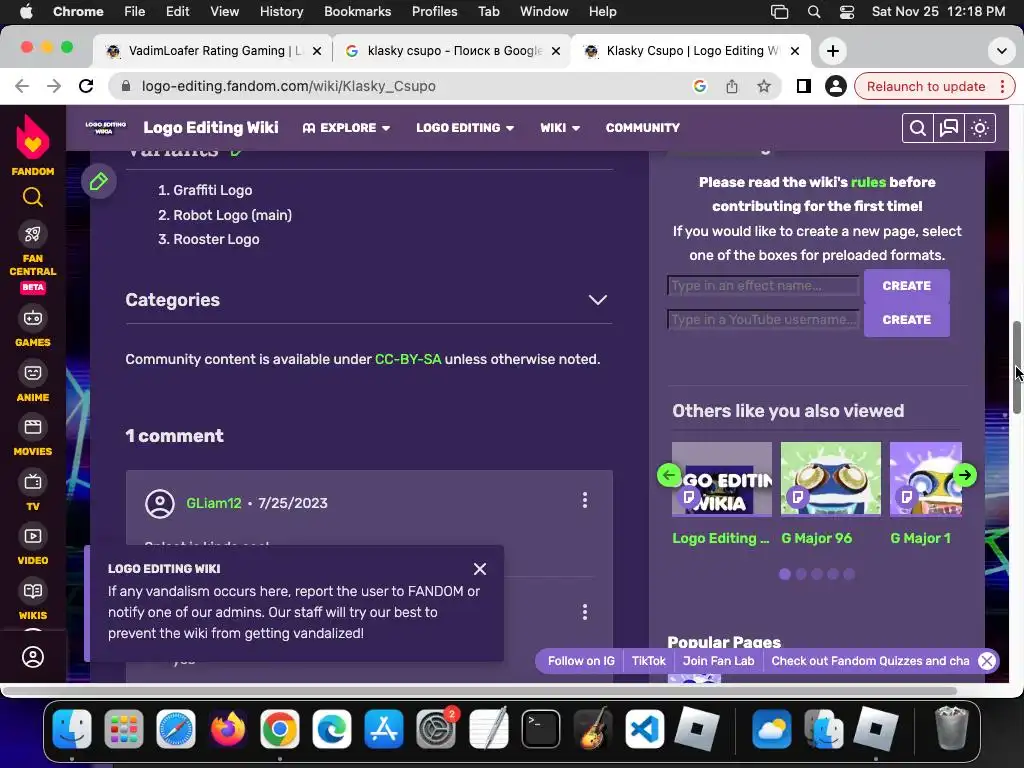The height and width of the screenshot is (768, 1024).
Task: Show next items in viewed carousel
Action: pos(965,475)
